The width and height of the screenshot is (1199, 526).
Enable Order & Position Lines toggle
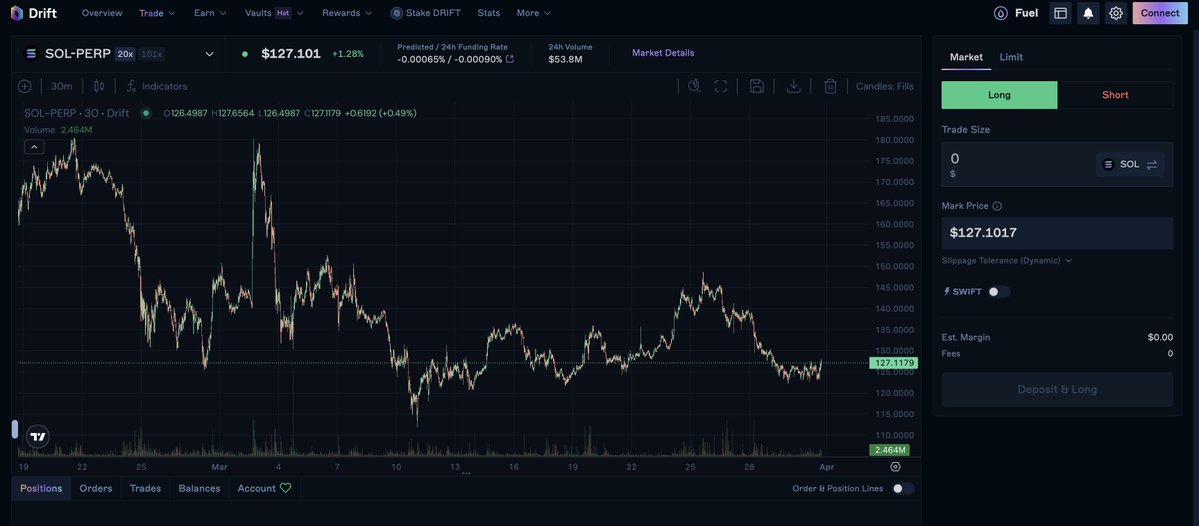(902, 489)
